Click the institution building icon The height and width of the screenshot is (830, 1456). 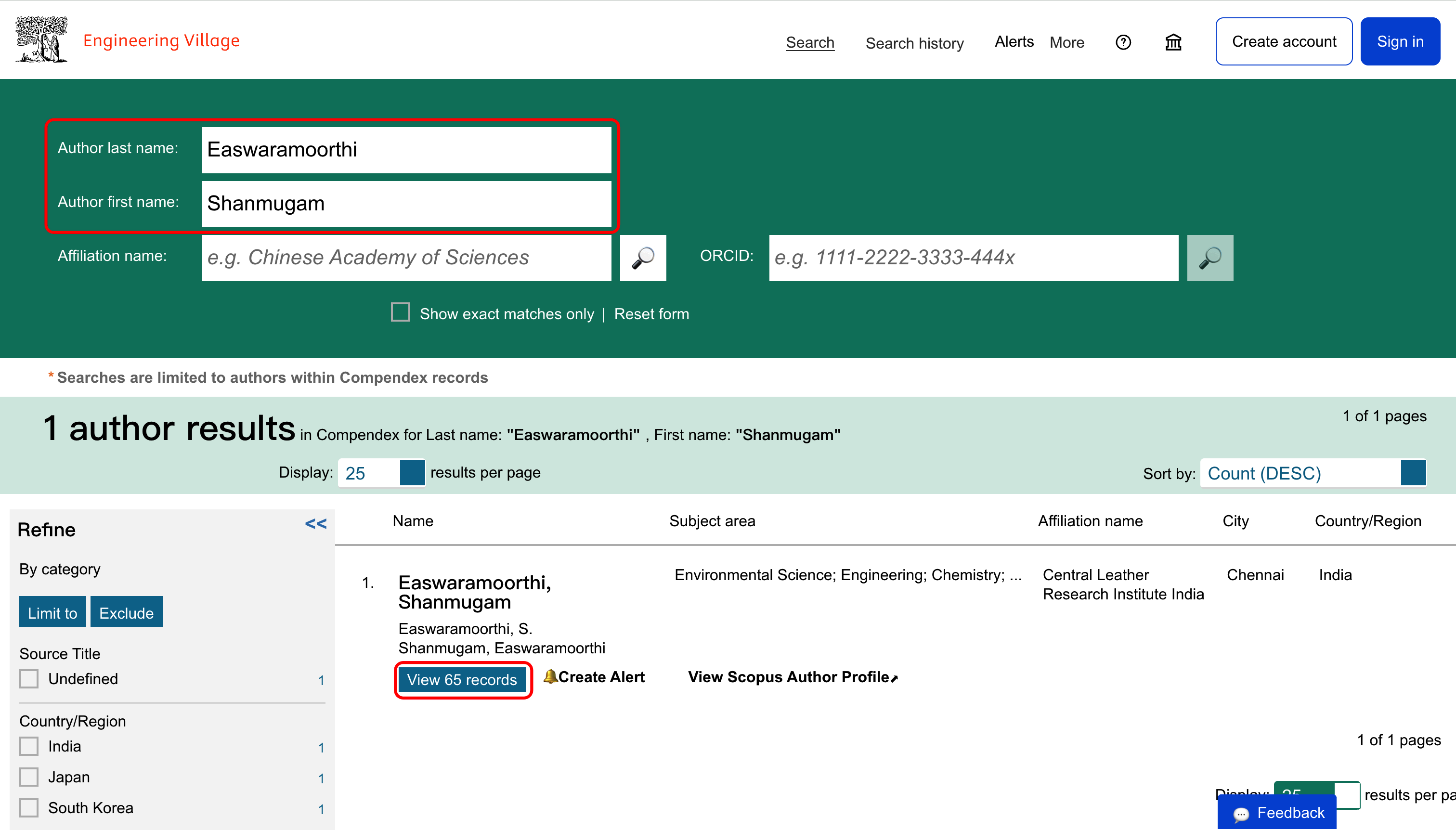(x=1173, y=42)
